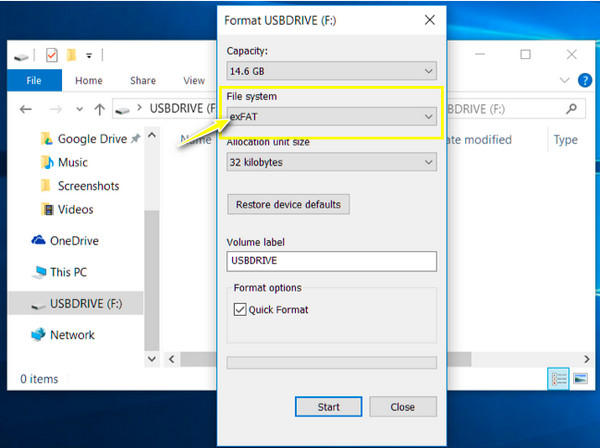Screen dimensions: 600x448
Task: Click the search magnifier icon
Action: pos(572,109)
